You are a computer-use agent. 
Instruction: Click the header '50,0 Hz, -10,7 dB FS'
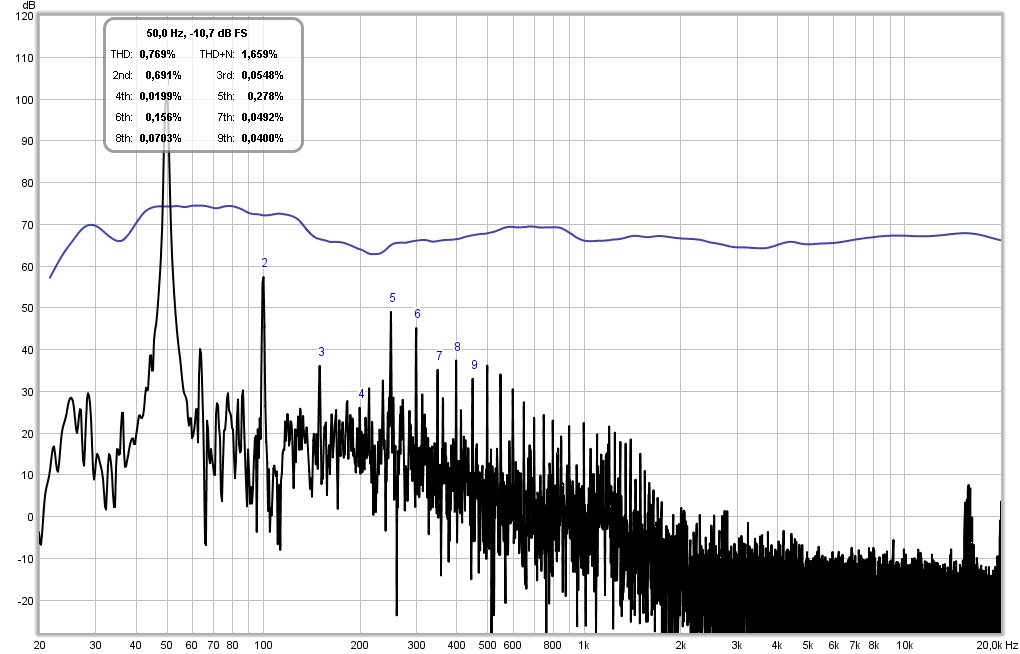pyautogui.click(x=196, y=33)
